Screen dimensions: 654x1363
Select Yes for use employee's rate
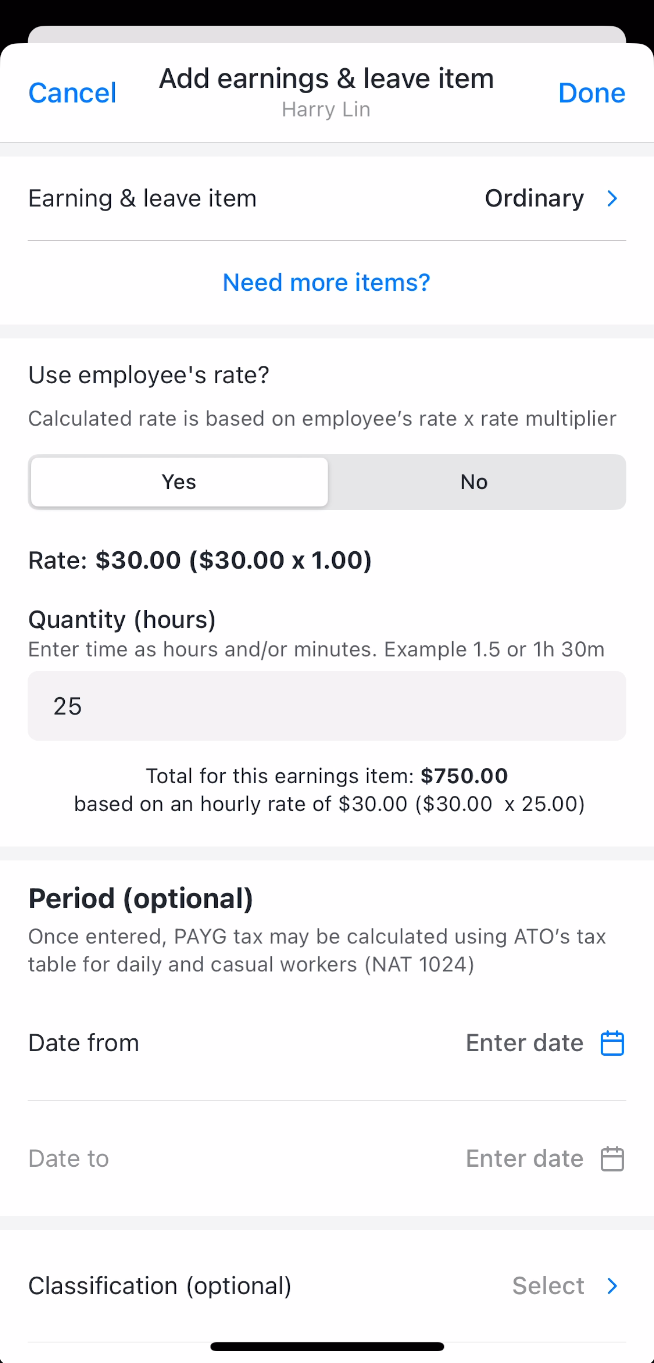click(x=179, y=482)
